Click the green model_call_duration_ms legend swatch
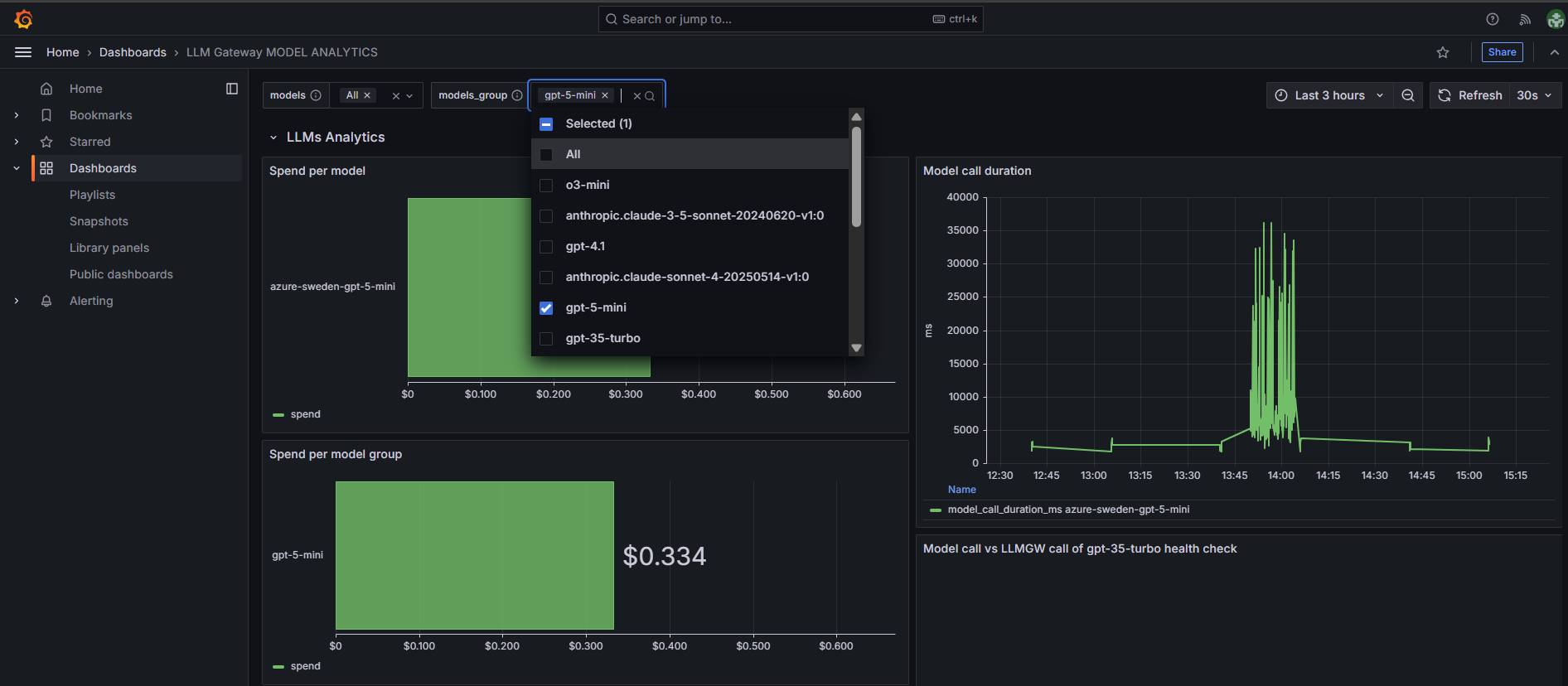Image resolution: width=1568 pixels, height=686 pixels. click(936, 510)
